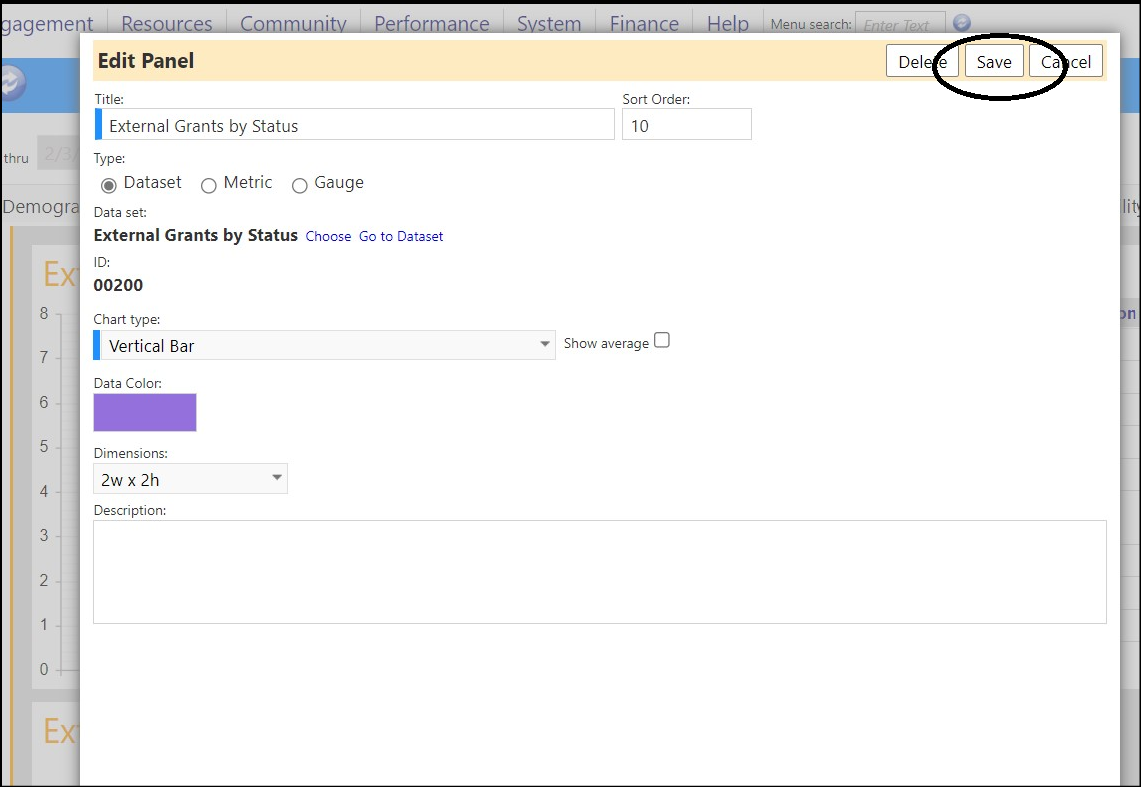The image size is (1141, 787).
Task: Open the System menu
Action: (549, 23)
